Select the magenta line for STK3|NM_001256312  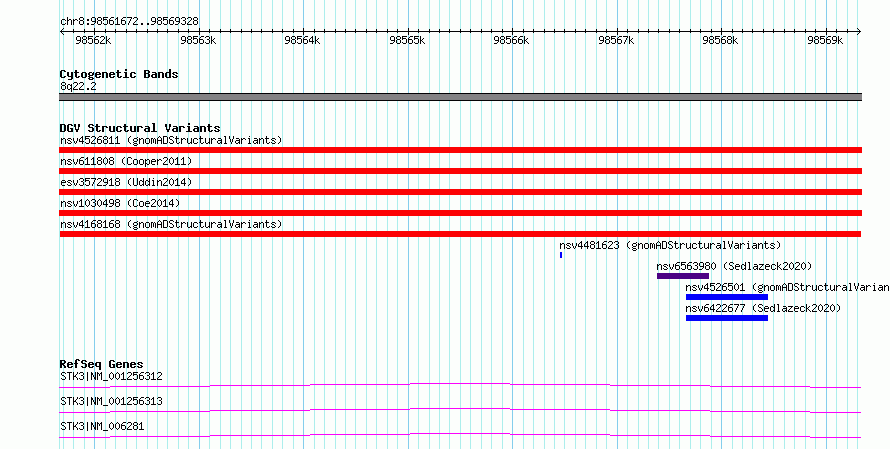click(460, 385)
